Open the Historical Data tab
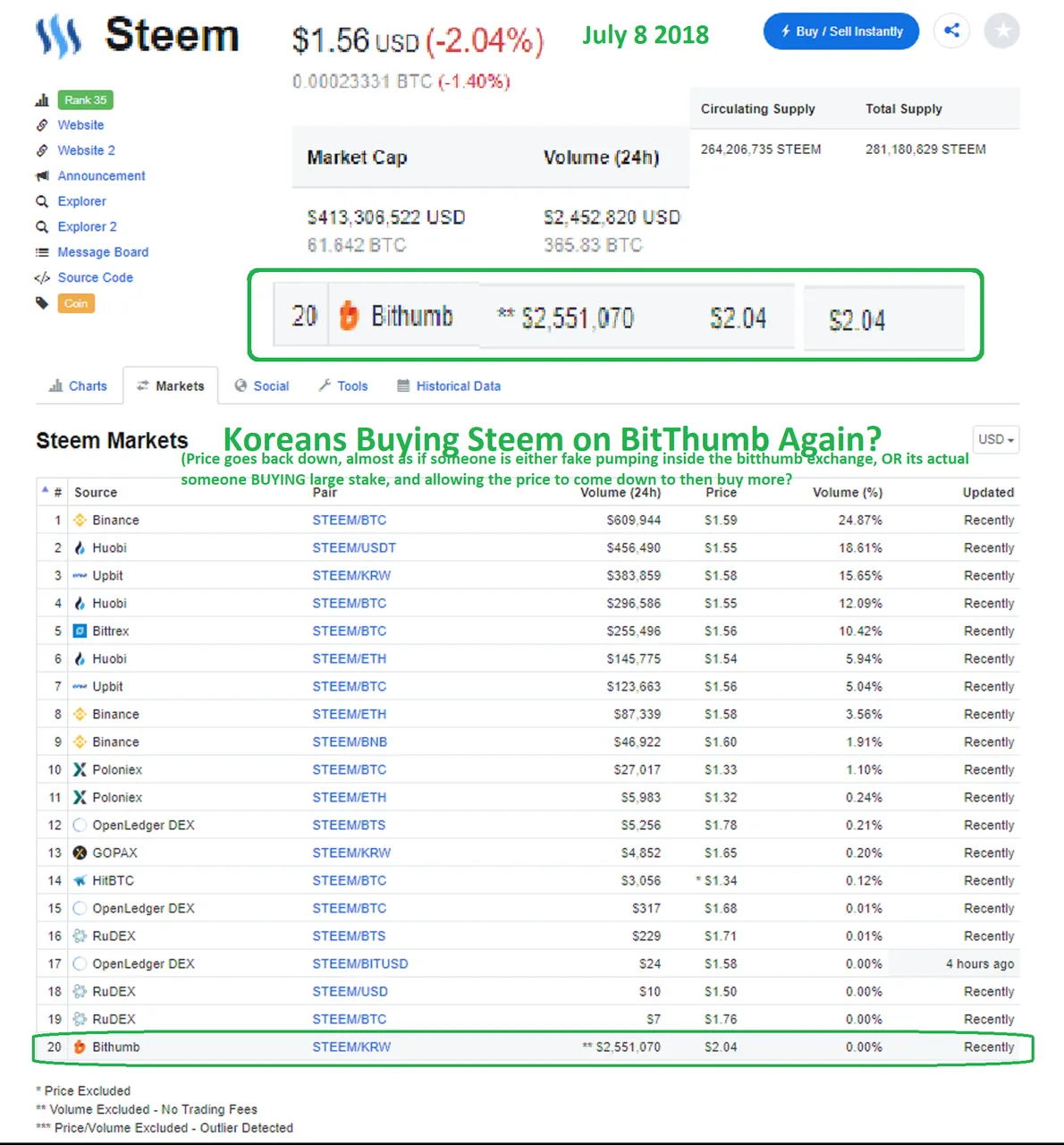 tap(448, 386)
